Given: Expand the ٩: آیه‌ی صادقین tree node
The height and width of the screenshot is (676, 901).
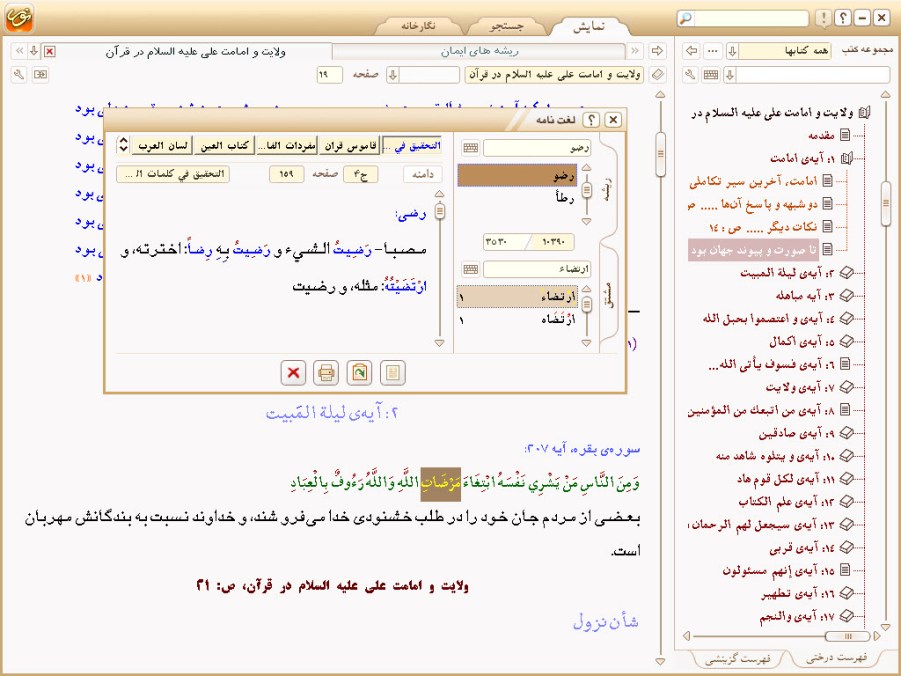Looking at the screenshot, I should pos(846,433).
